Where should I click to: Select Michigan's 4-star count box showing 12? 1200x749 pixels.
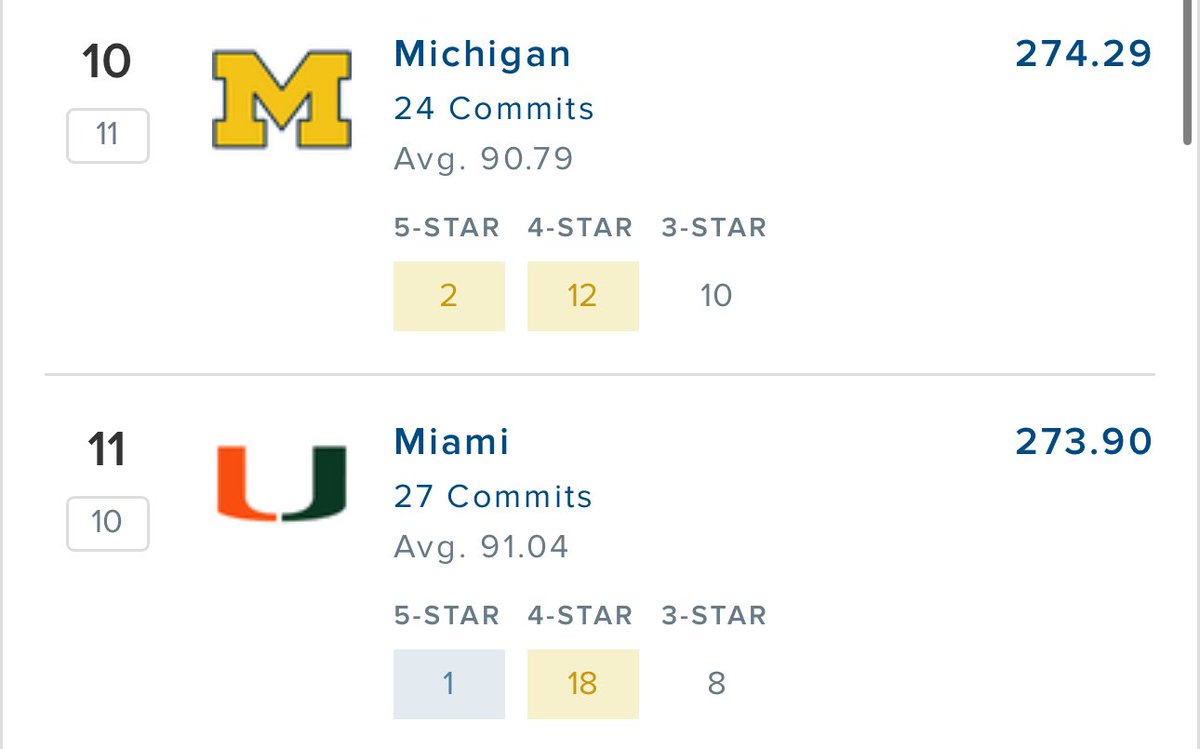[x=583, y=296]
